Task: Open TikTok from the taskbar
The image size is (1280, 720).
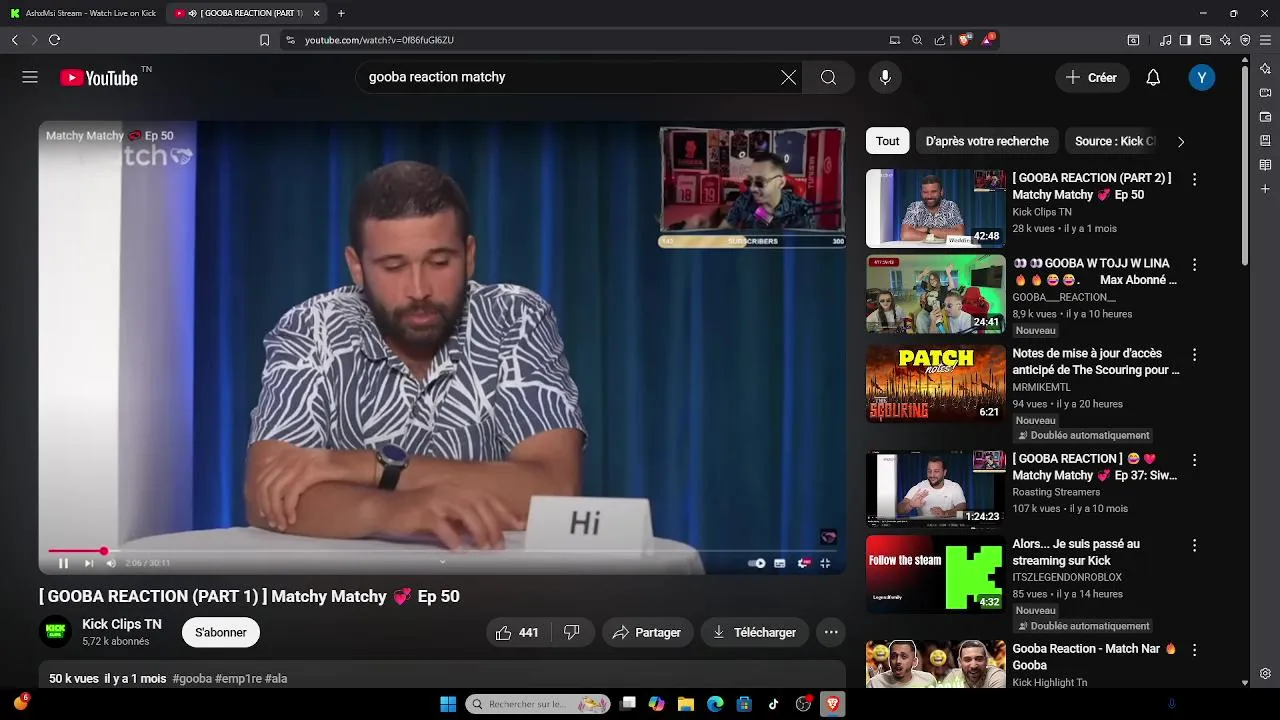Action: pyautogui.click(x=773, y=704)
